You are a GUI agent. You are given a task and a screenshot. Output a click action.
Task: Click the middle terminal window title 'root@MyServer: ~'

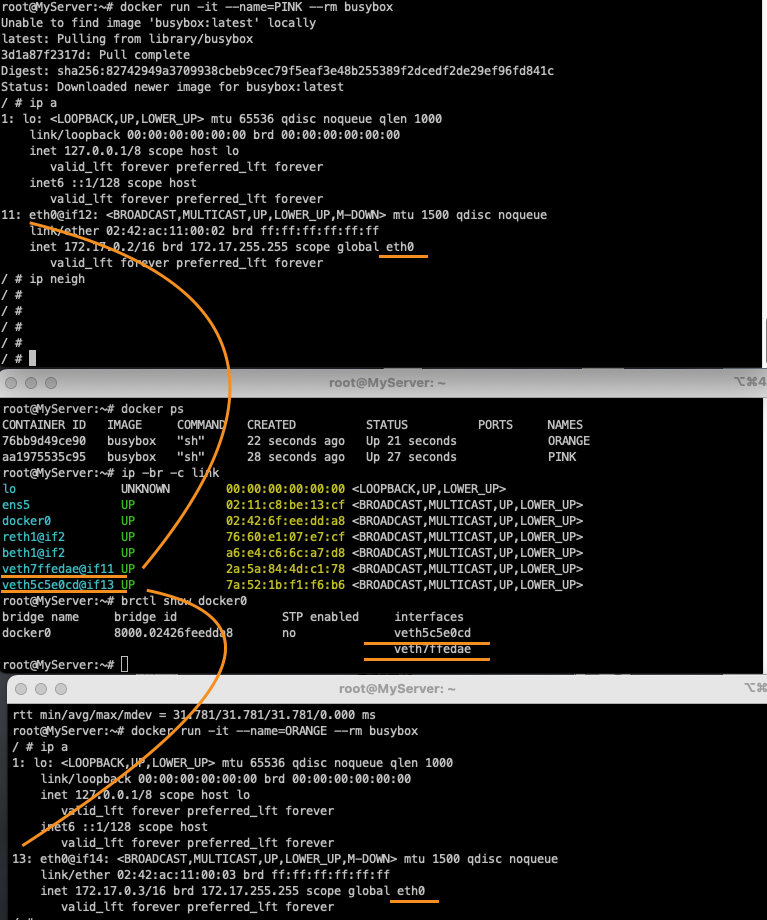click(387, 383)
